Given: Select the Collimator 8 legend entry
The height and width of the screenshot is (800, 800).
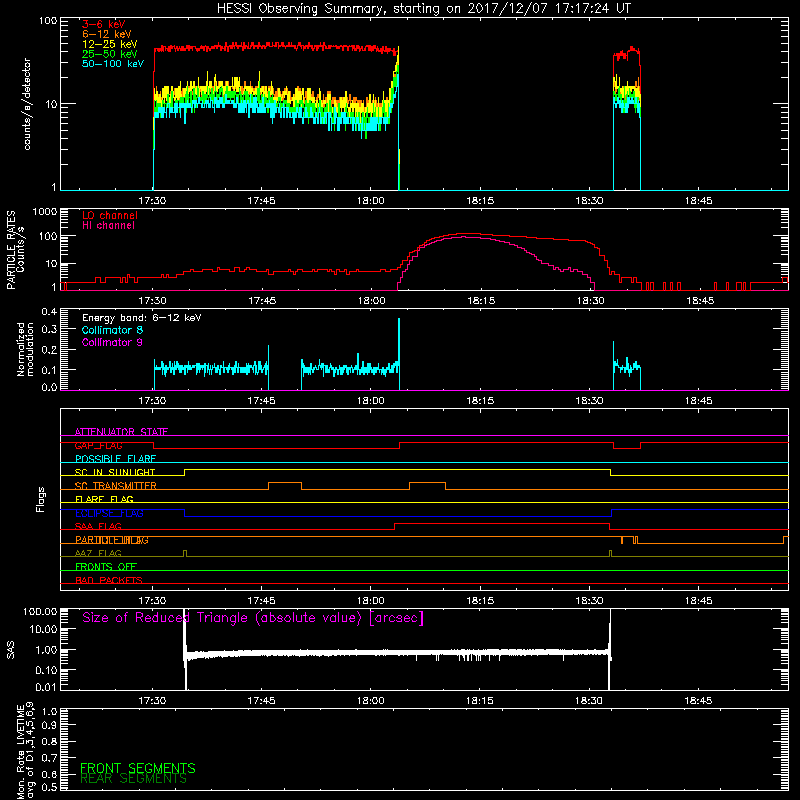Looking at the screenshot, I should point(112,330).
